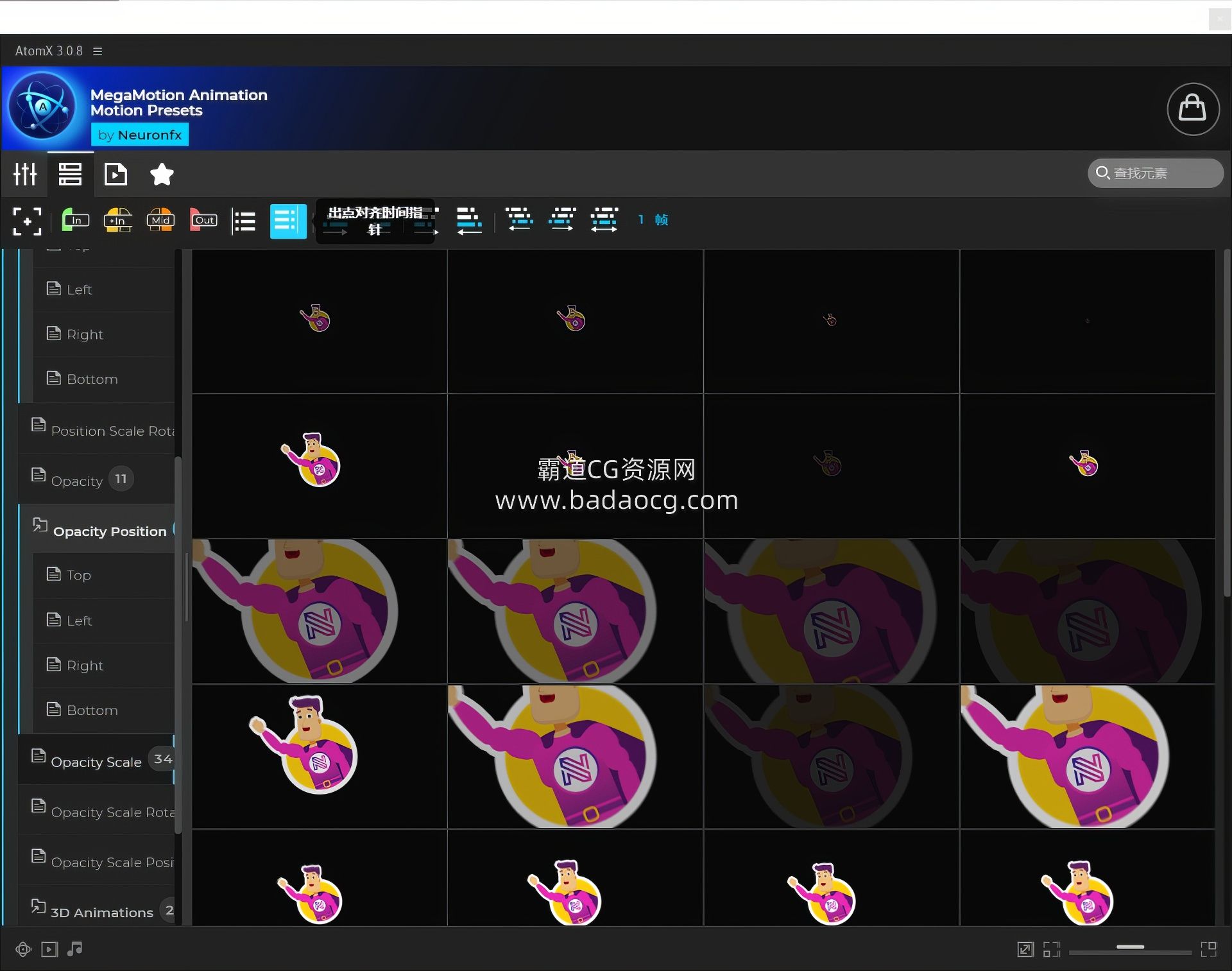This screenshot has width=1232, height=971.
Task: Click the fourth row first preset thumbnail
Action: 320,757
